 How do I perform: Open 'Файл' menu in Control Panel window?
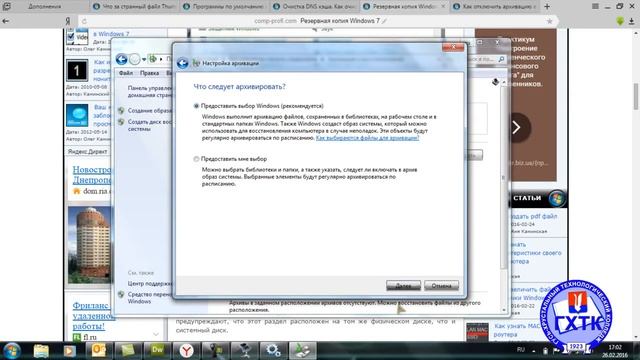[126, 73]
